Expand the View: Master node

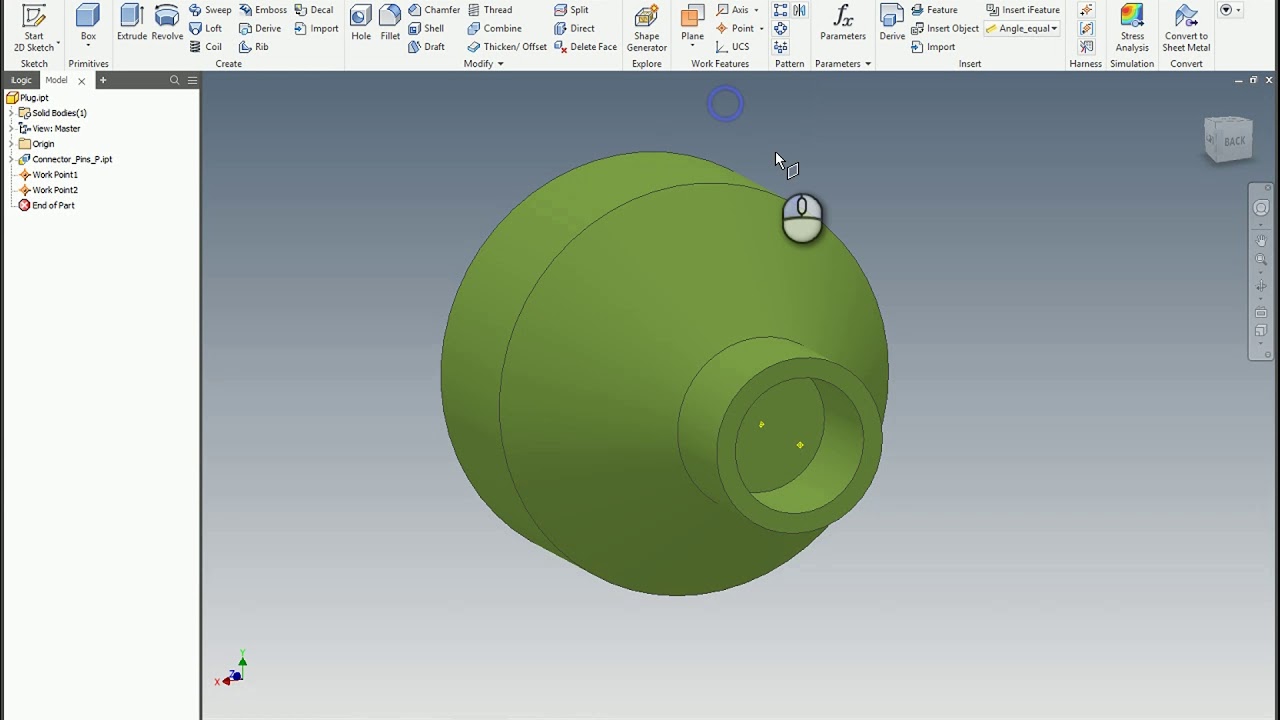point(11,128)
